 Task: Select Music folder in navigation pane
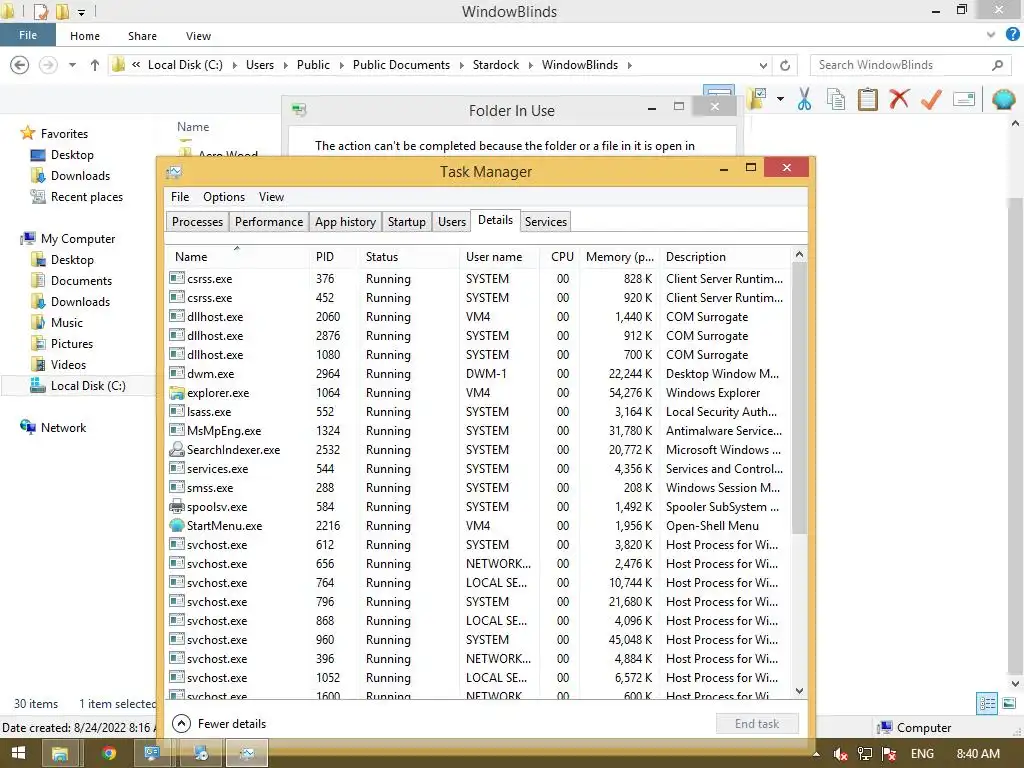[67, 323]
